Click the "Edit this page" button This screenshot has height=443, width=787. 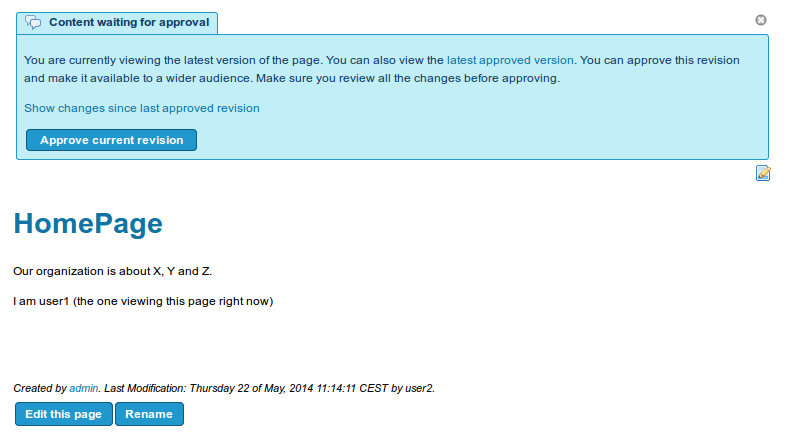[64, 414]
